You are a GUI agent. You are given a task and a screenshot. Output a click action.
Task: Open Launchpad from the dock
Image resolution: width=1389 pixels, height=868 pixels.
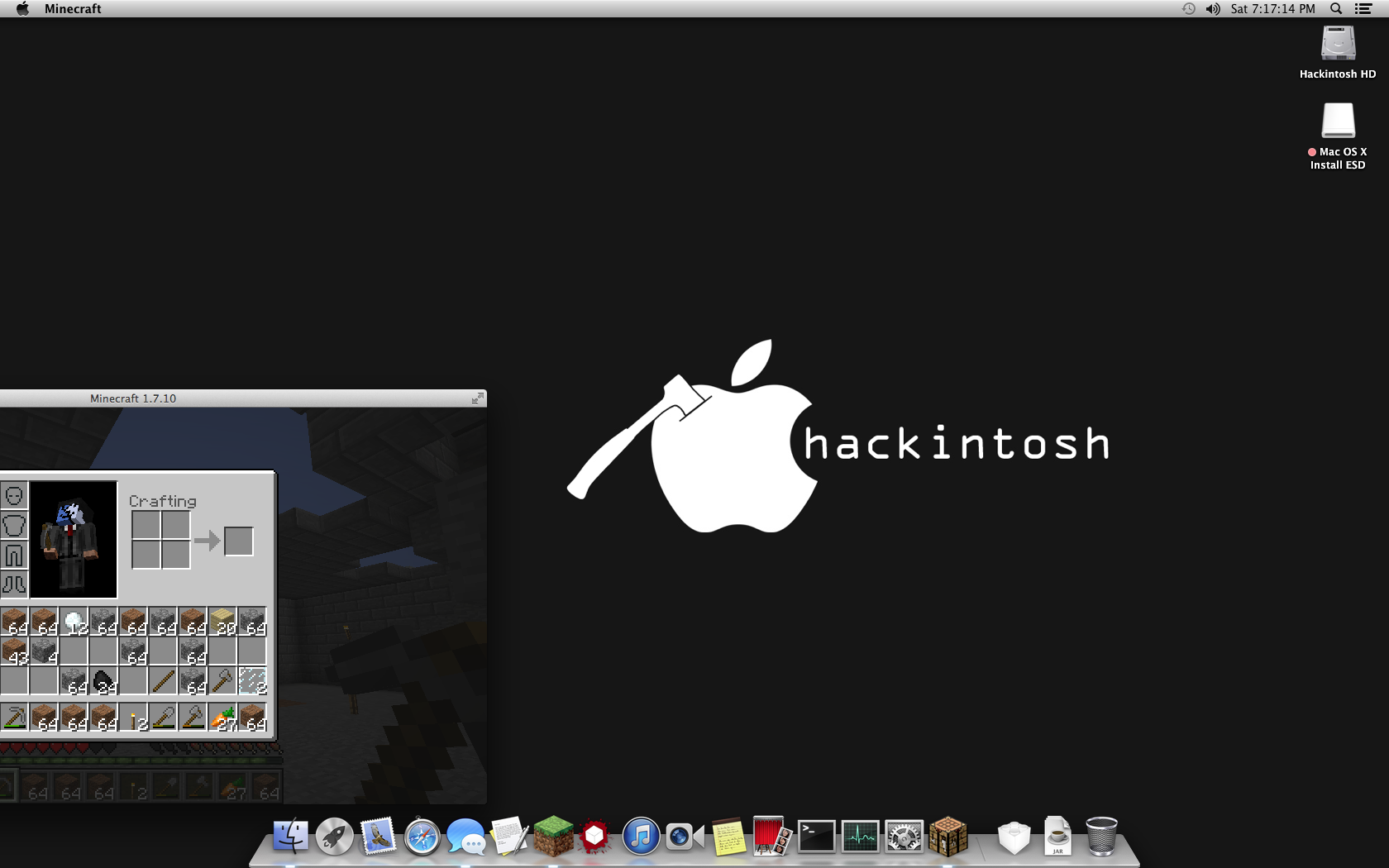point(335,837)
